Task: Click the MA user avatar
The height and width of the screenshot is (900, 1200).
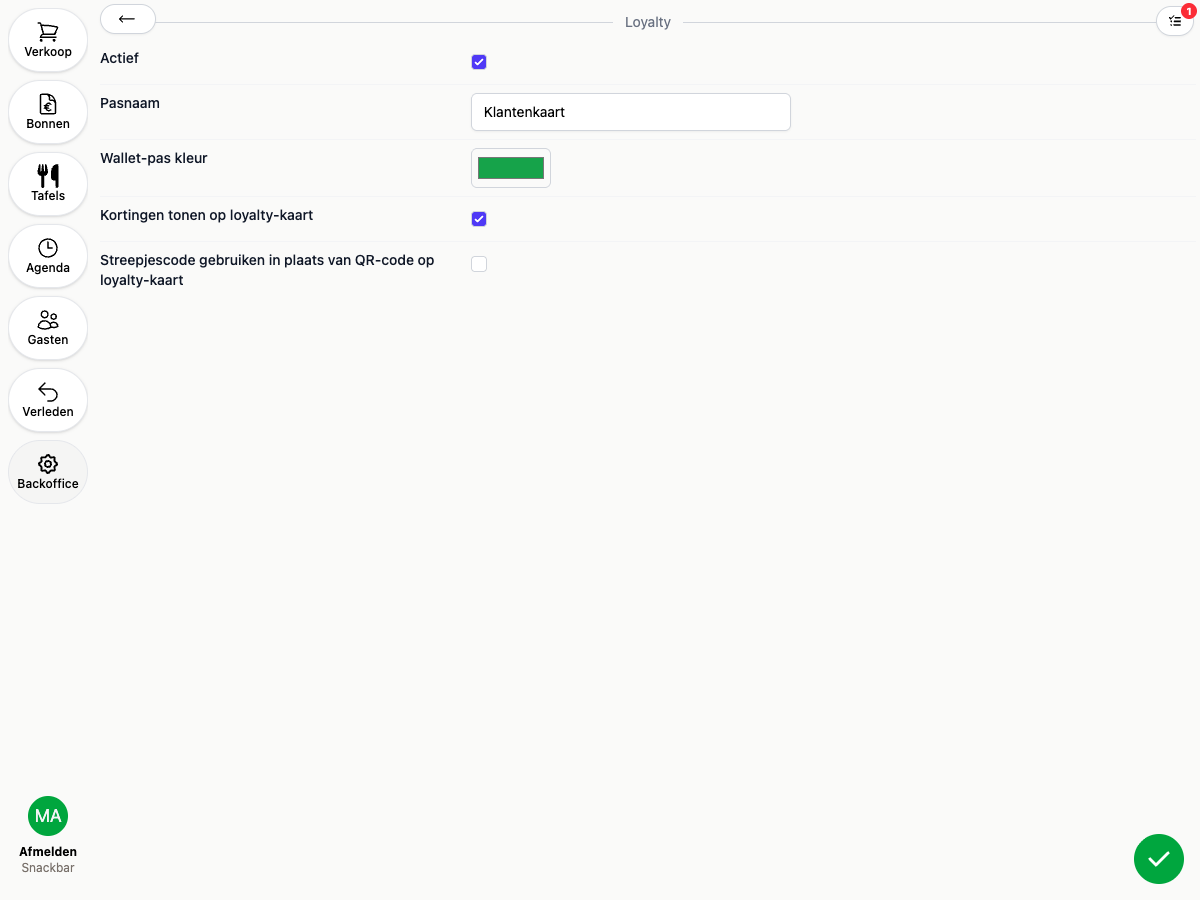Action: point(48,816)
